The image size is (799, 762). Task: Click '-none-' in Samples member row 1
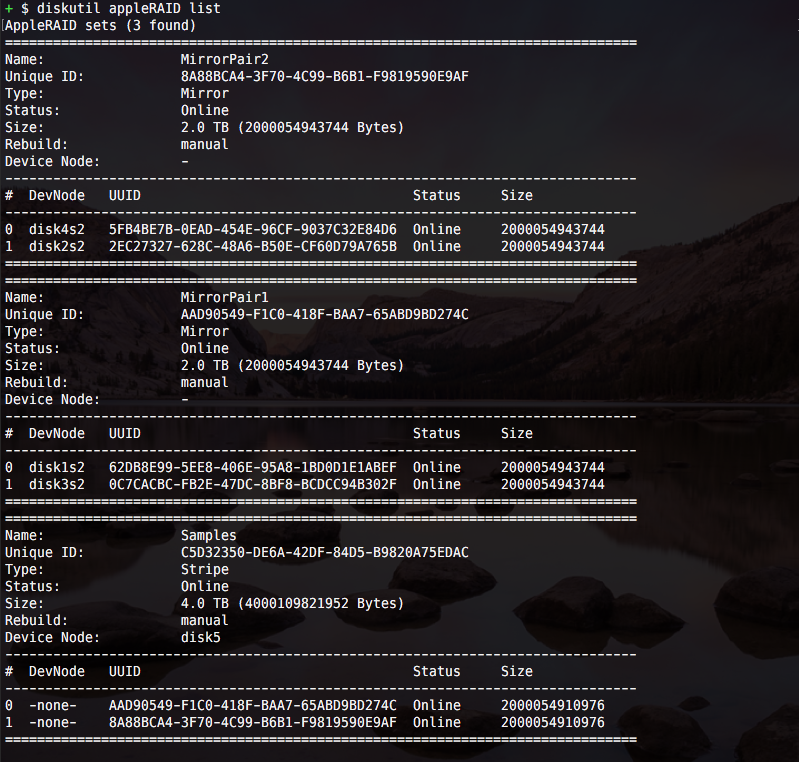pos(52,722)
